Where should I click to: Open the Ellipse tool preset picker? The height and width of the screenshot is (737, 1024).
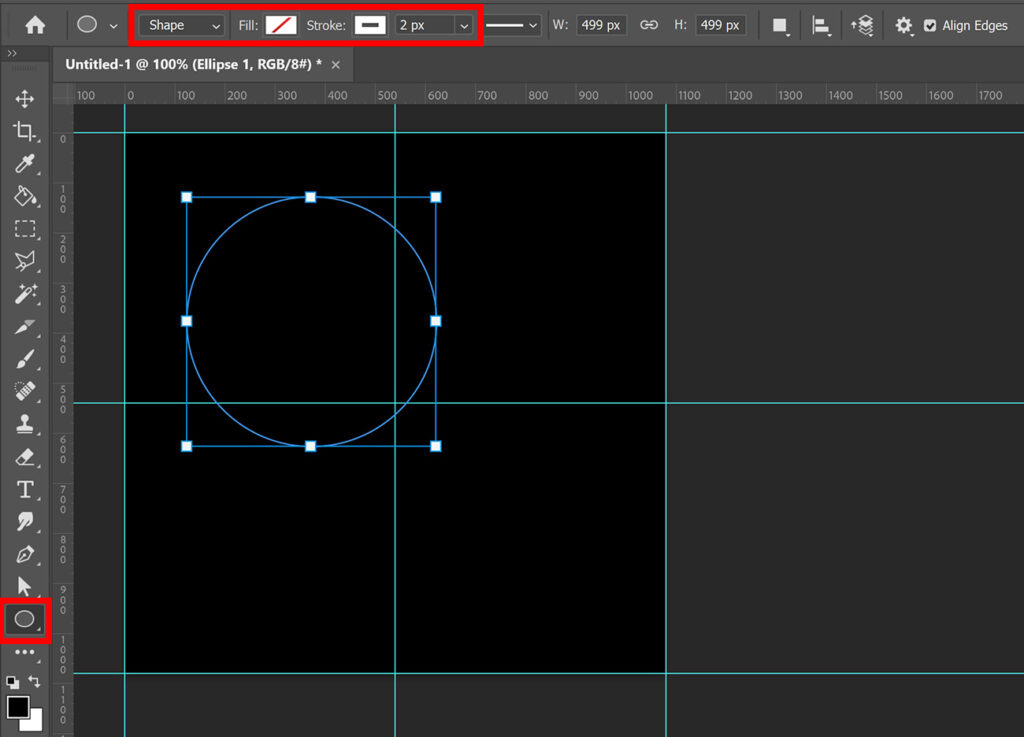114,26
